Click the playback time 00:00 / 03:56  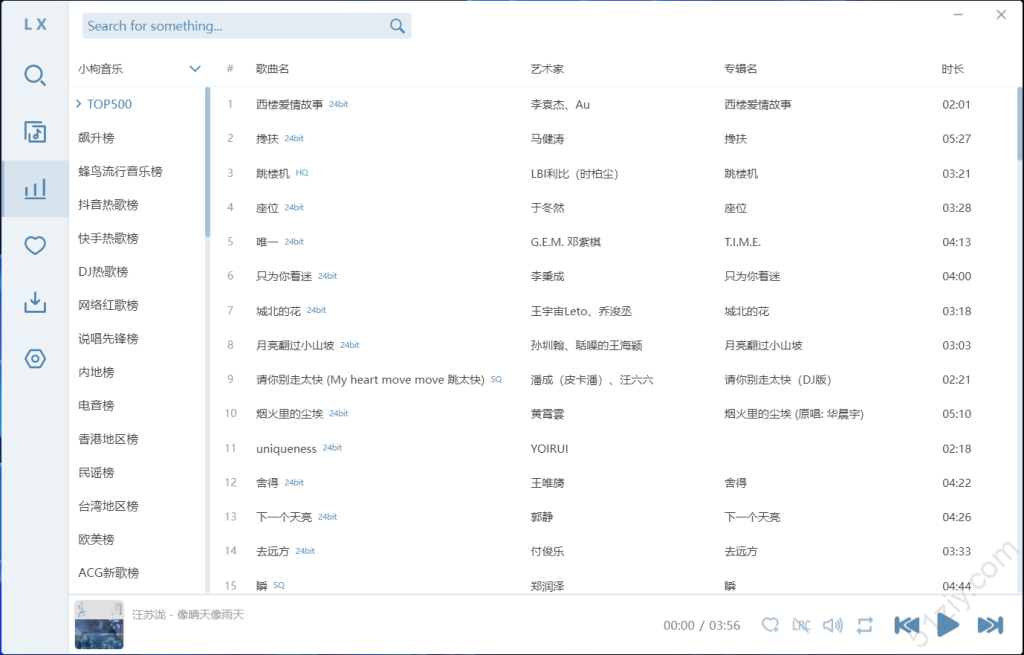pos(701,626)
